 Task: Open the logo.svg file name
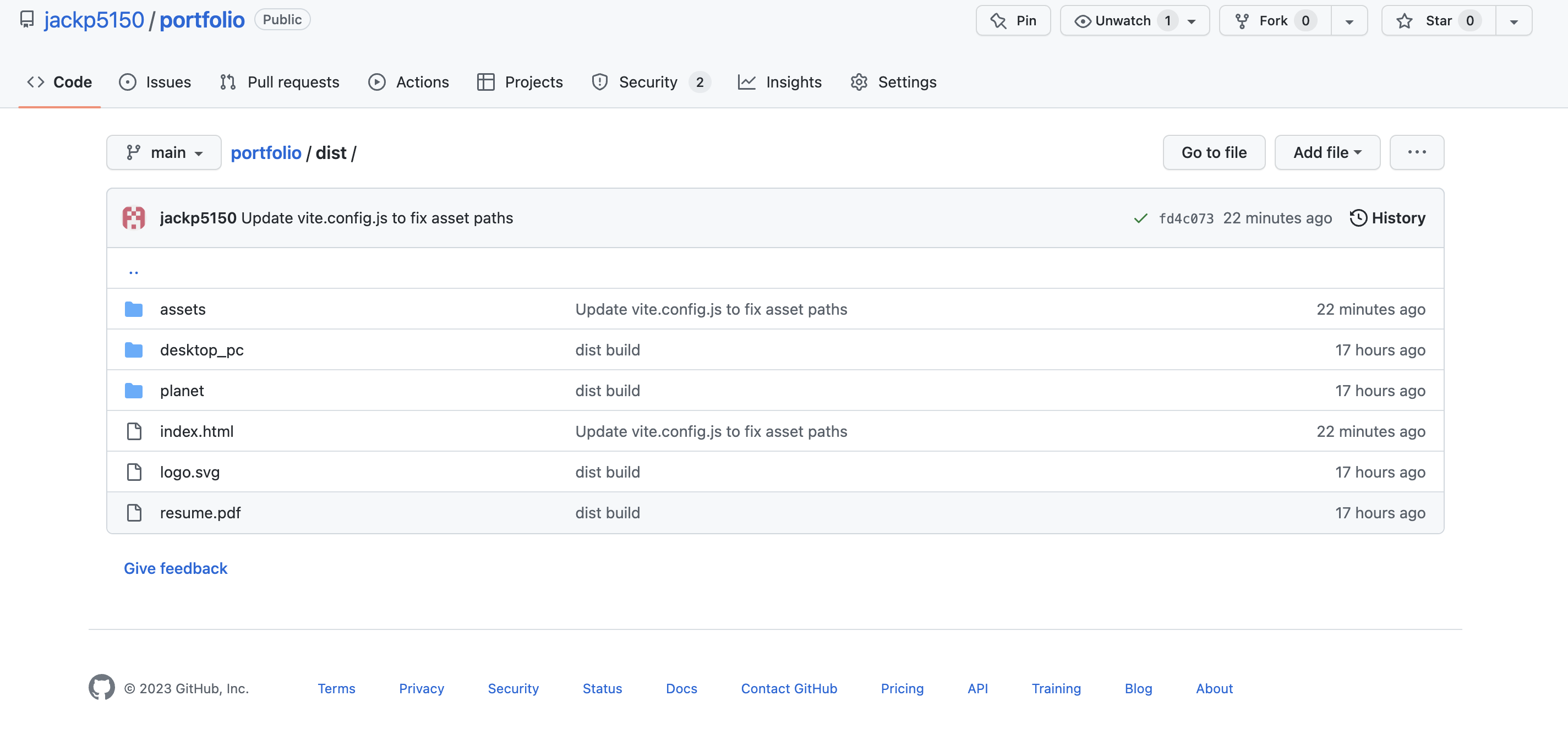coord(190,472)
